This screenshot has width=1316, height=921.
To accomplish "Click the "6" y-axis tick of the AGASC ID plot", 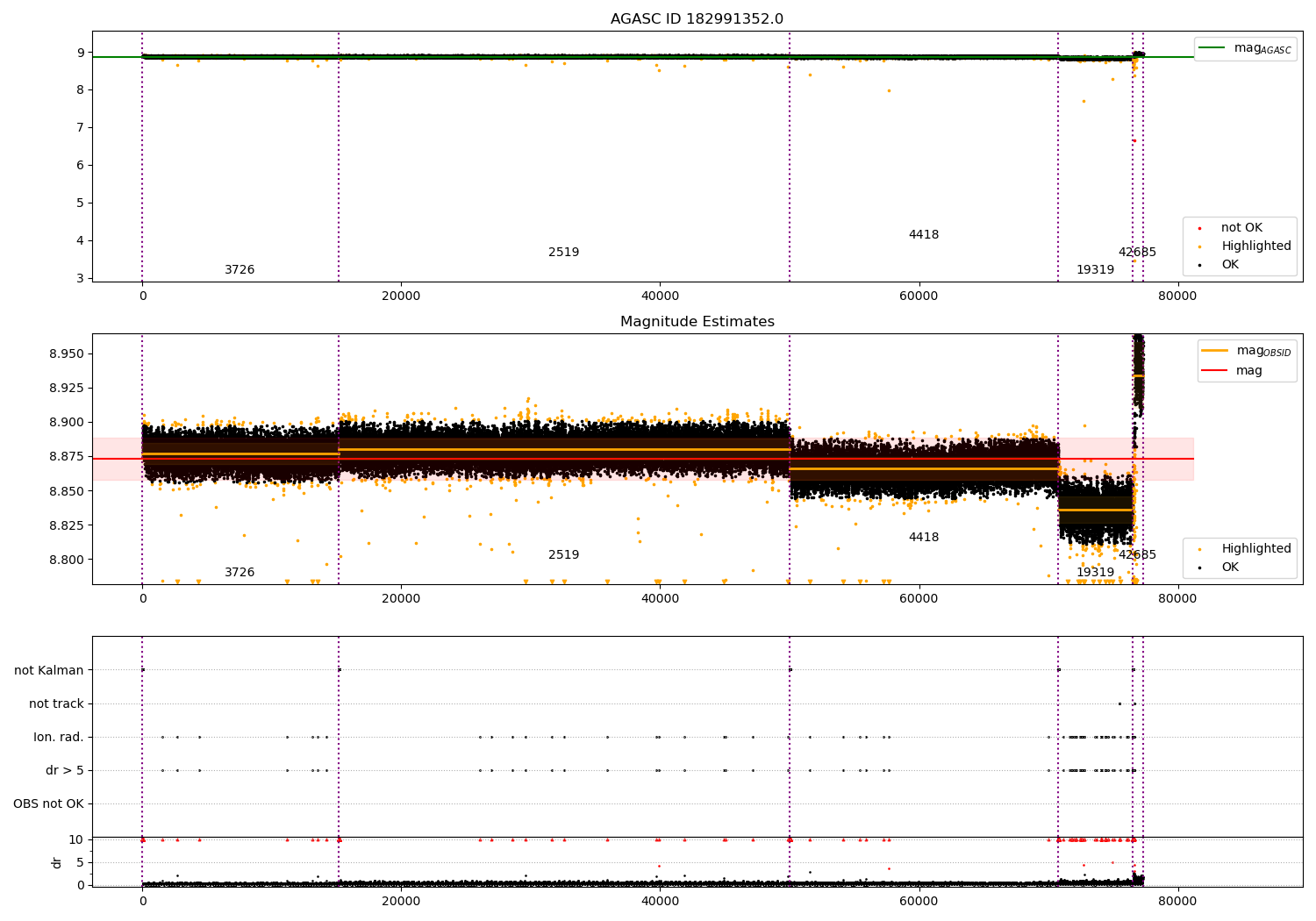I will 81,165.
